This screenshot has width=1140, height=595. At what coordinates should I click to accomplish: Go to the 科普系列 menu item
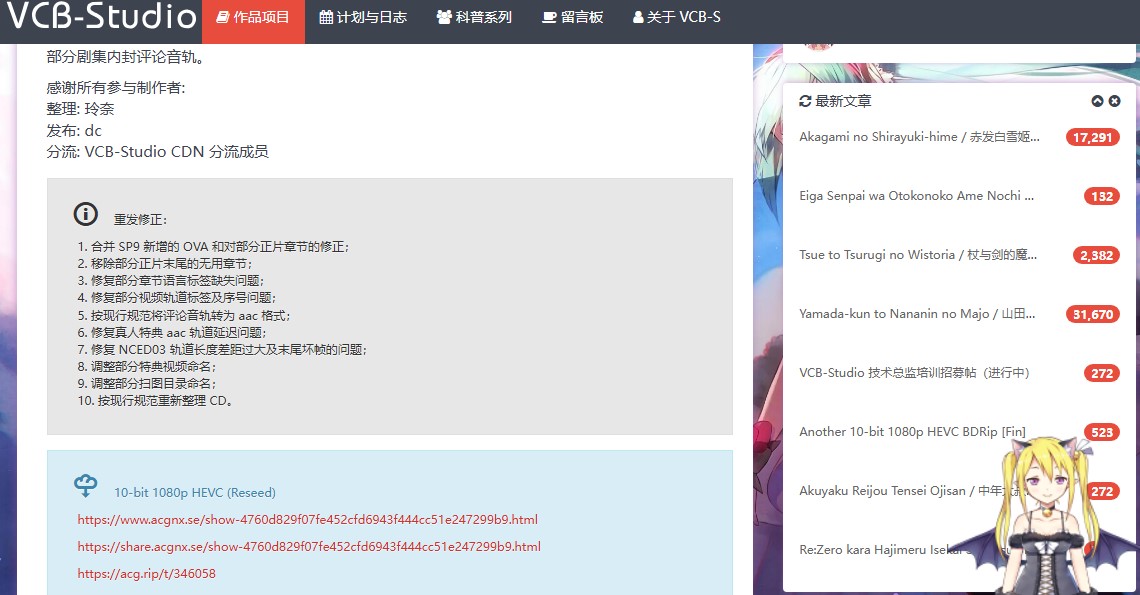click(474, 18)
